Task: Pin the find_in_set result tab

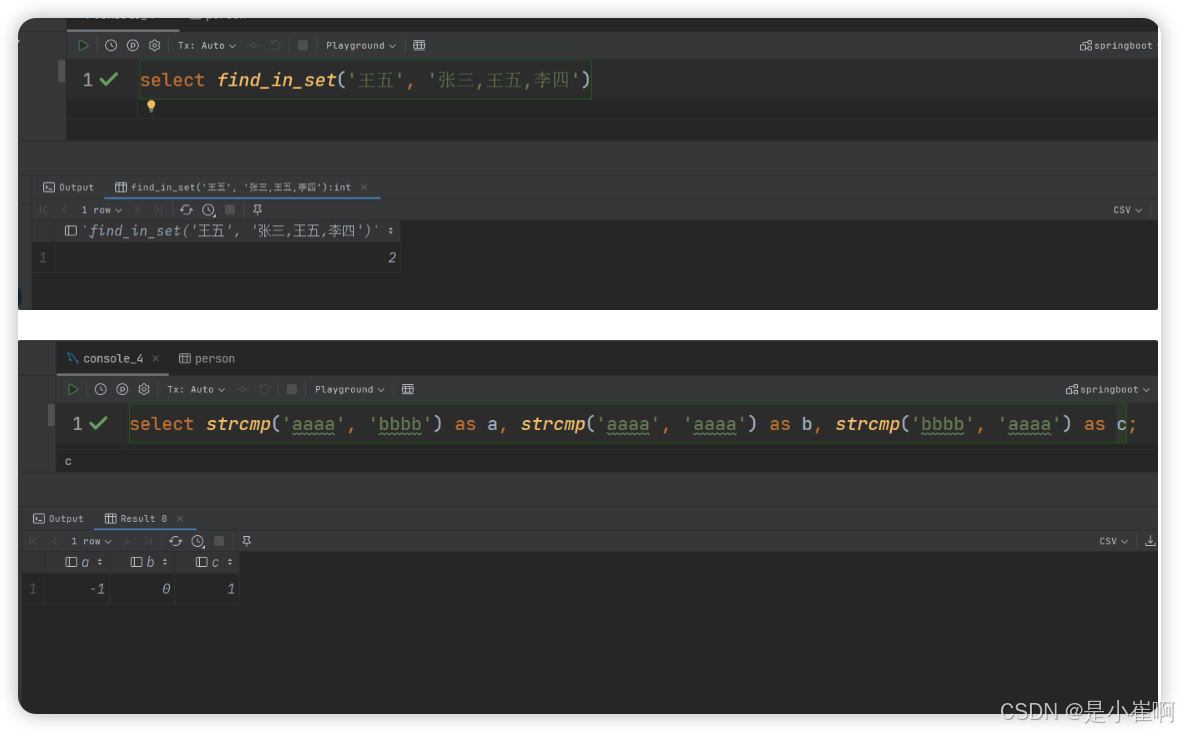Action: pos(257,210)
